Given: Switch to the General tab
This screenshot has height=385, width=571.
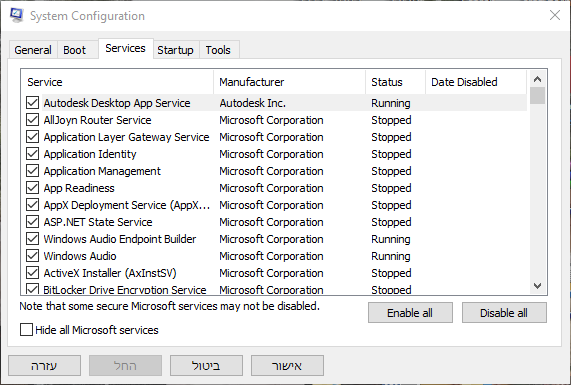Looking at the screenshot, I should 33,50.
